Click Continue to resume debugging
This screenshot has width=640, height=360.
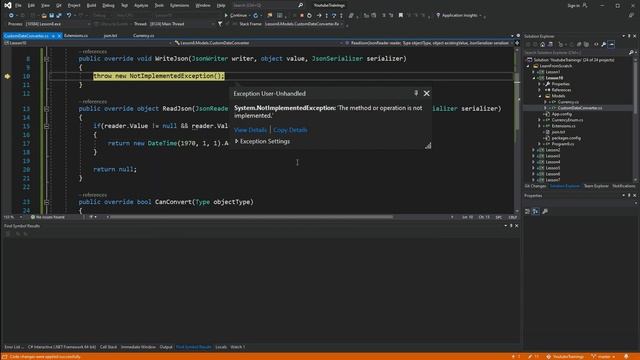[x=236, y=16]
